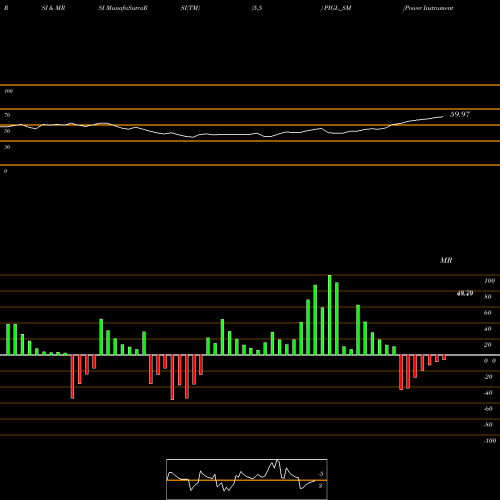
Task: Click the 100 label on right MR axis
Action: point(489,281)
